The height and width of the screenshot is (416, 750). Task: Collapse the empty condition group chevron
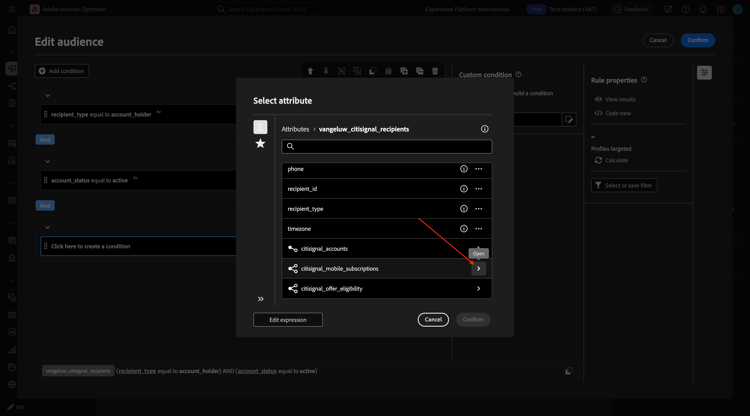tap(47, 228)
